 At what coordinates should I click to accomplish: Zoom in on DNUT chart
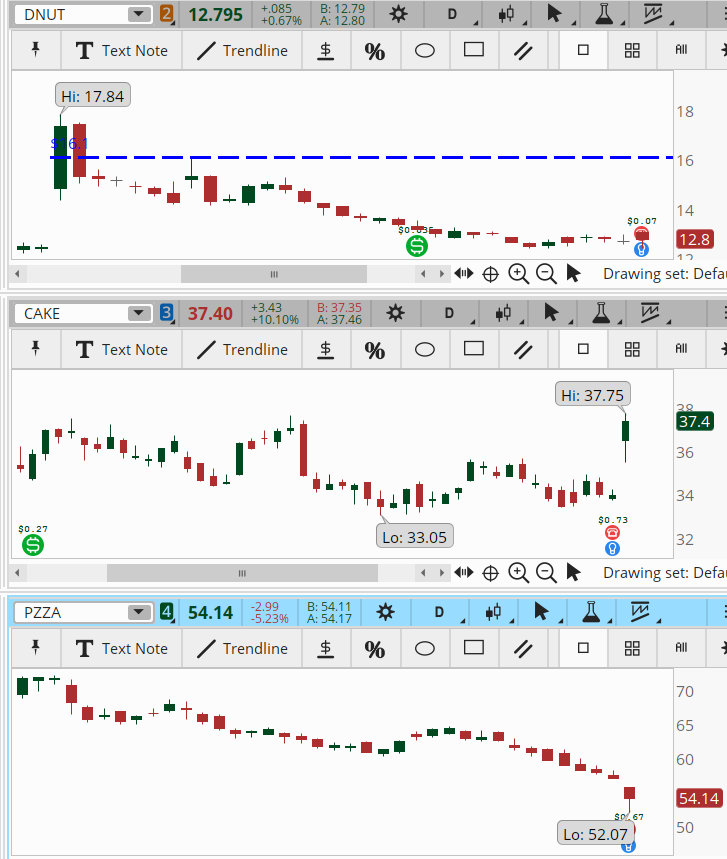[x=518, y=273]
